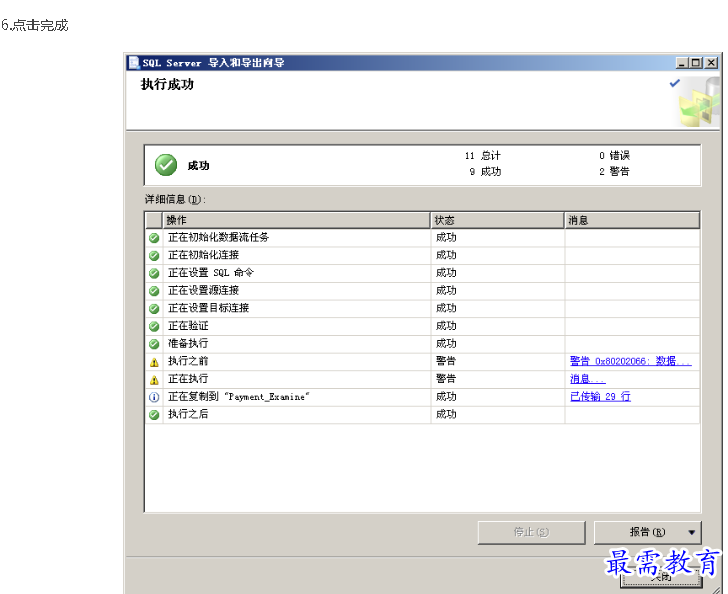Click the 11 总计 summary text
Viewport: 728px width, 594px height.
[x=483, y=156]
